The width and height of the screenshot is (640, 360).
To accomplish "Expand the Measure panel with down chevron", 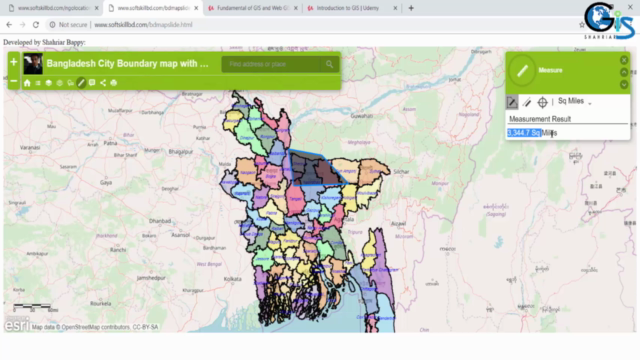I will [x=624, y=84].
